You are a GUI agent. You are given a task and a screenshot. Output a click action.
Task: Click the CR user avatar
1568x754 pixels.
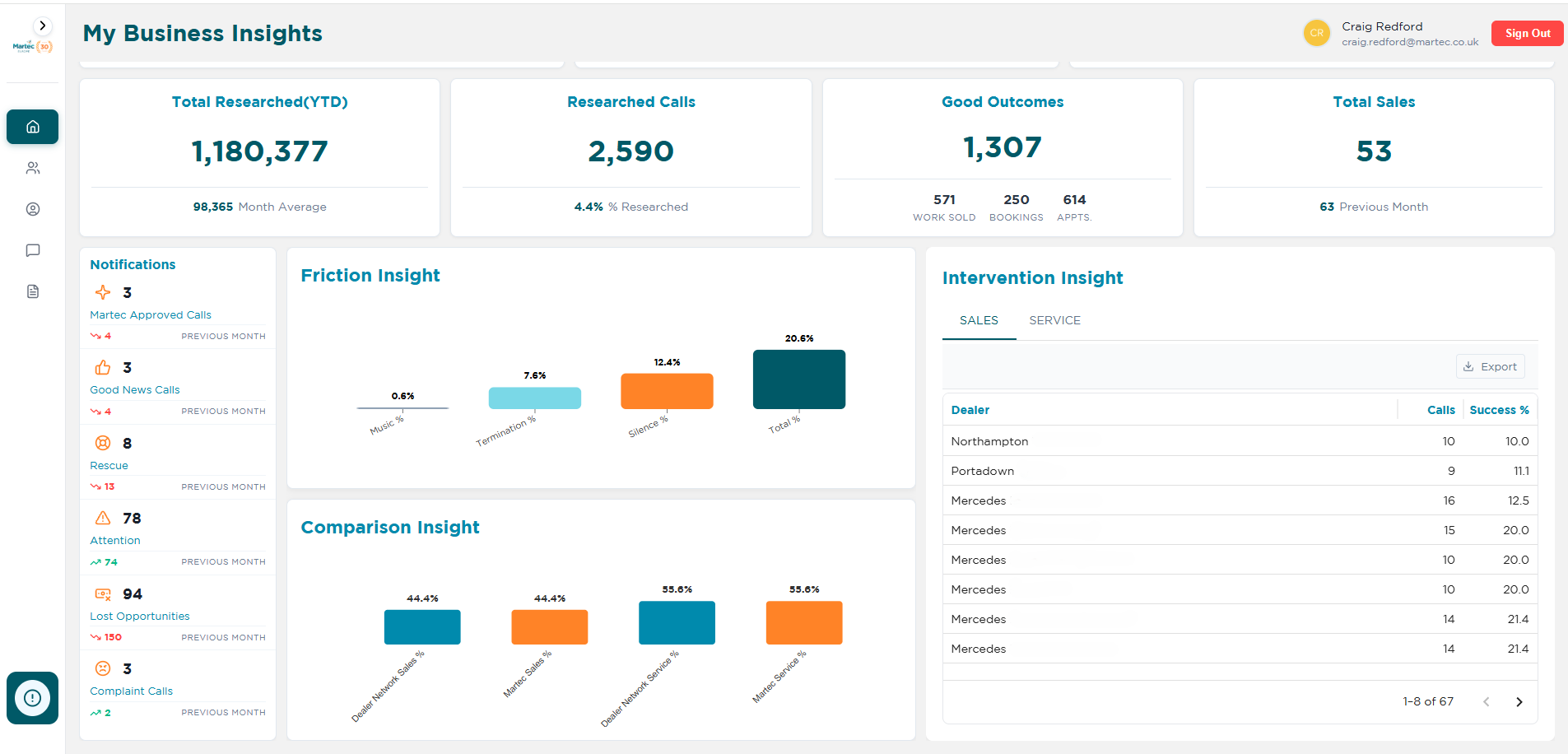[1316, 33]
